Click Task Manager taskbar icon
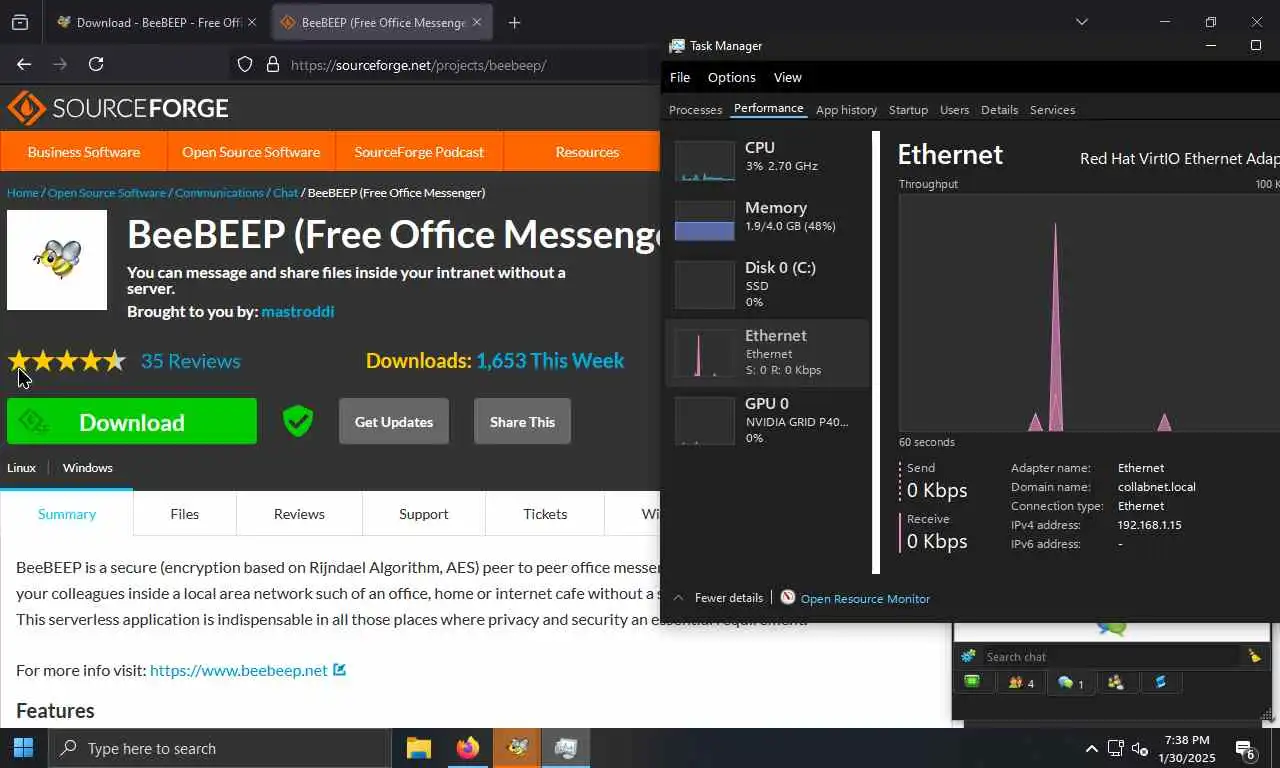 [566, 748]
